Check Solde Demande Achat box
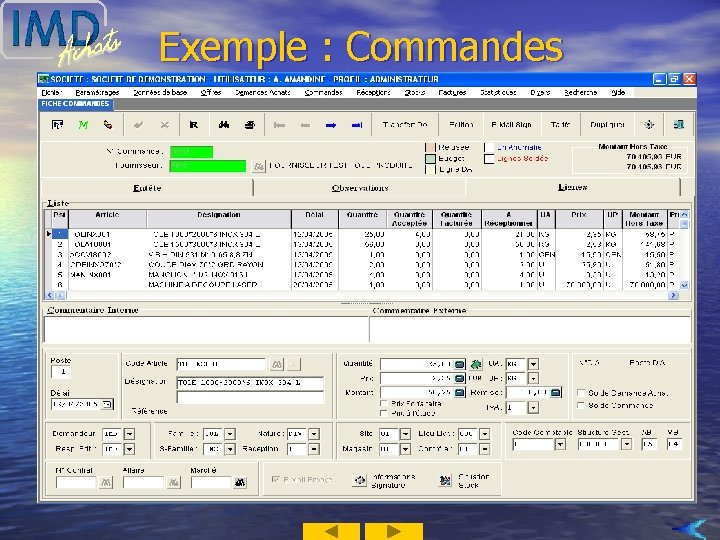Viewport: 720px width, 540px height. [x=581, y=393]
